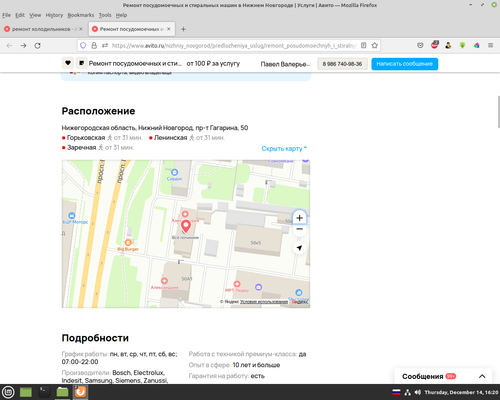Click the БЦР Моторс marker on the map
Image resolution: width=500 pixels, height=400 pixels.
72,216
